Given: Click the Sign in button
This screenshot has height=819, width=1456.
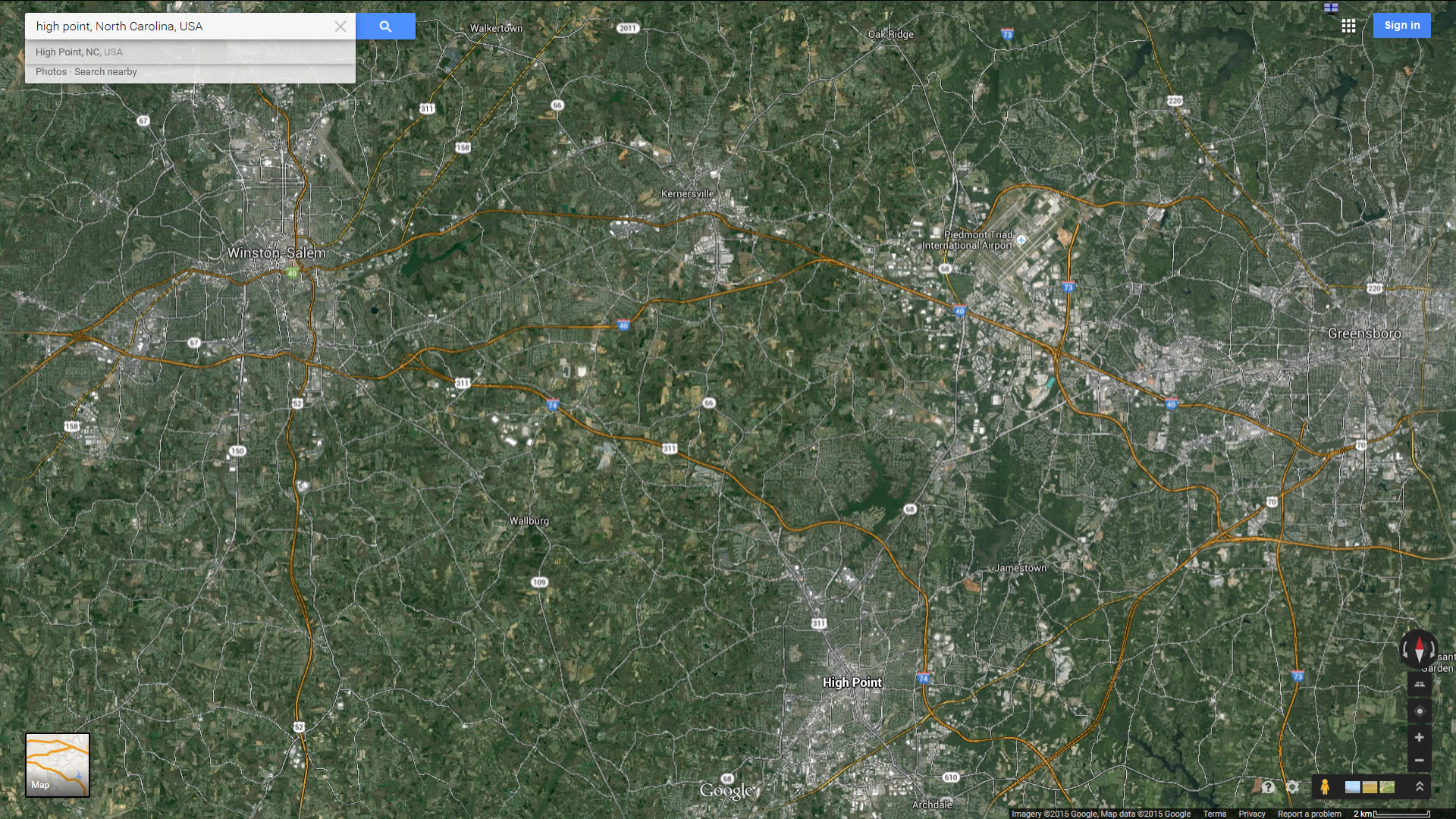Looking at the screenshot, I should (x=1401, y=25).
